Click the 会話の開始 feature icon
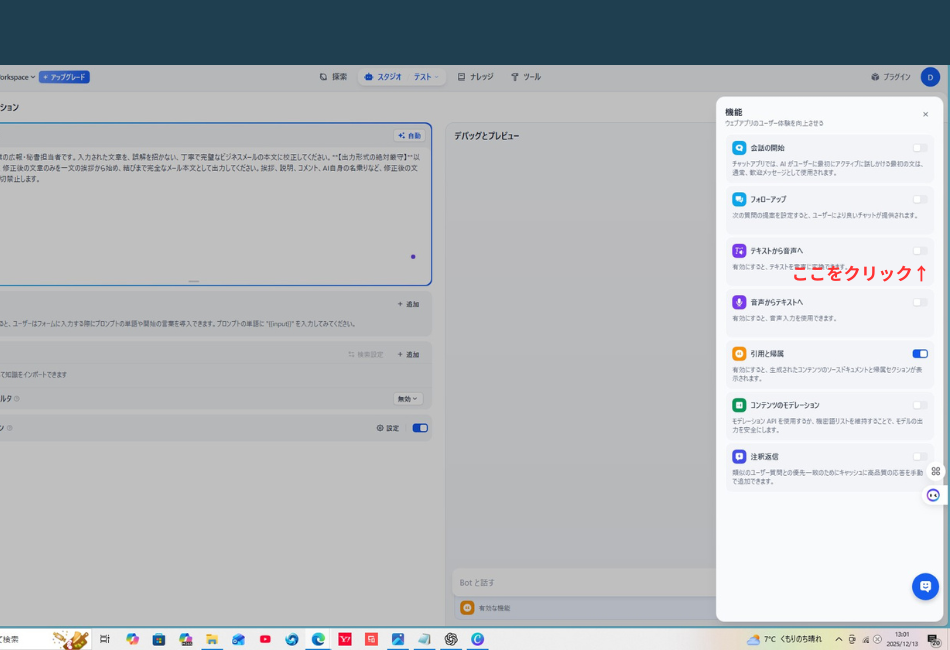The width and height of the screenshot is (950, 650). click(x=739, y=148)
